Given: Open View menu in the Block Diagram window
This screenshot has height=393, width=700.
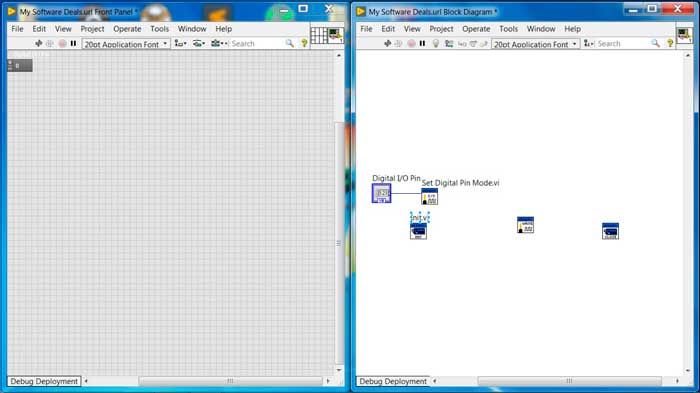Looking at the screenshot, I should pos(412,29).
